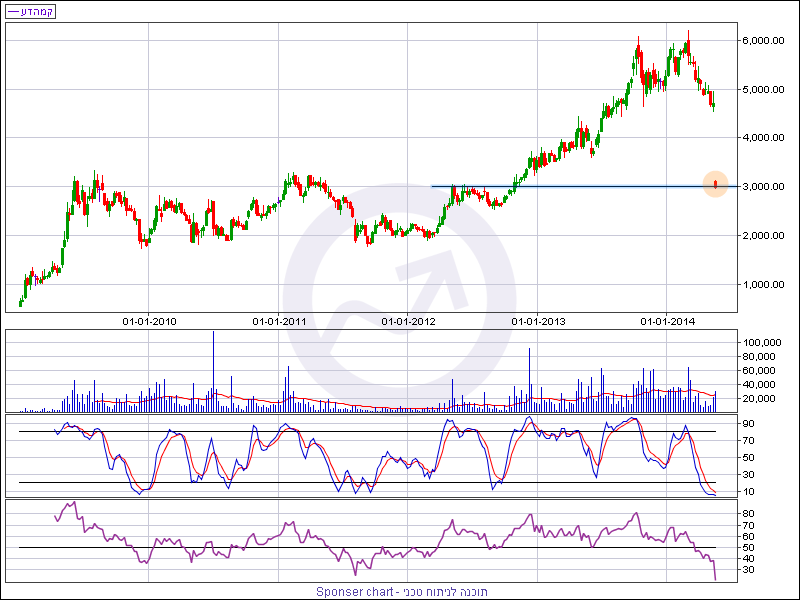Screen dimensions: 800x600
Task: Click the 10 level label on stochastic panel
Action: click(x=746, y=491)
